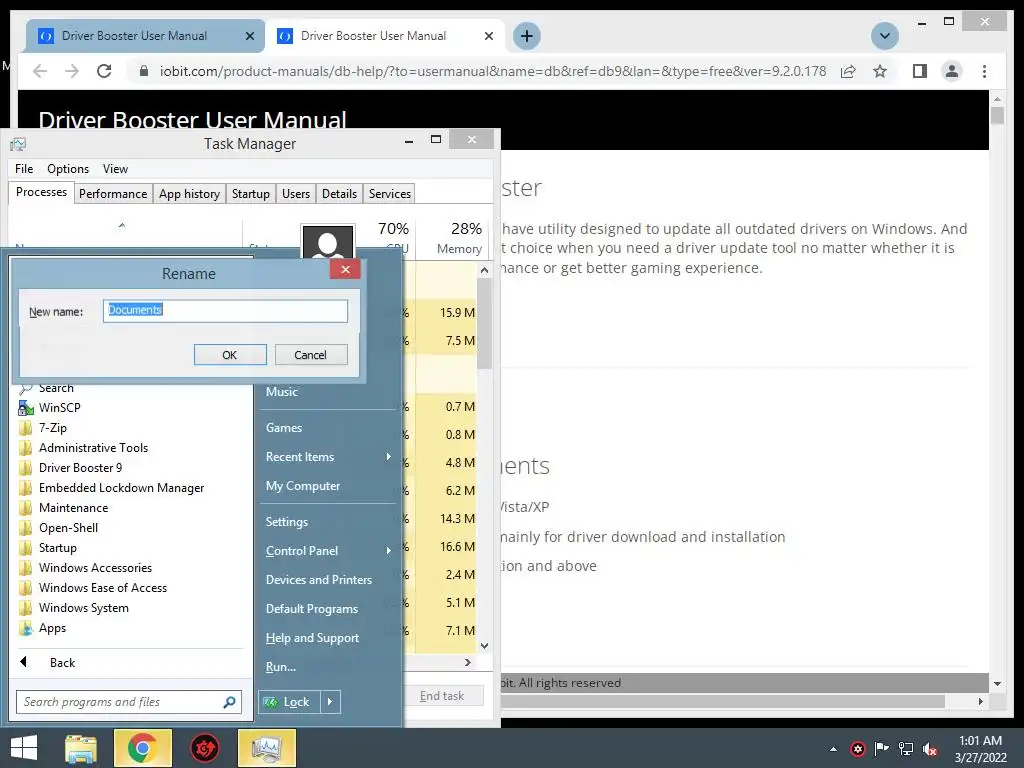Screen dimensions: 1024x768
Task: Switch to Users tab
Action: point(296,194)
